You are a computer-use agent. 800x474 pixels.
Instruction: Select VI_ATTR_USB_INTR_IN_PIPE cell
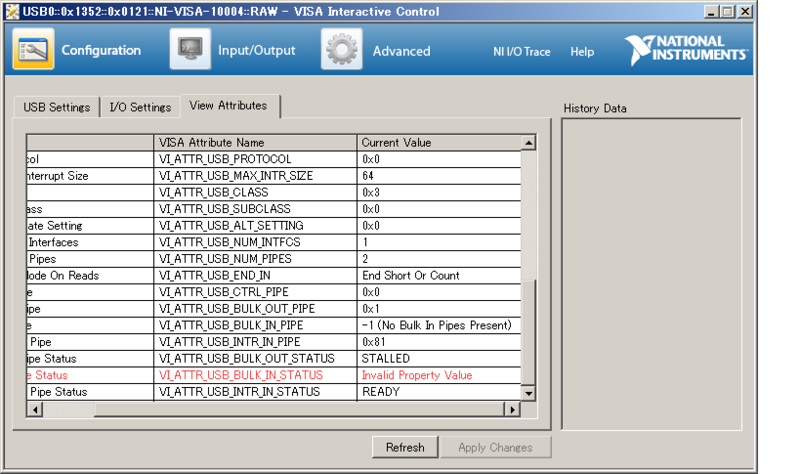[255, 342]
